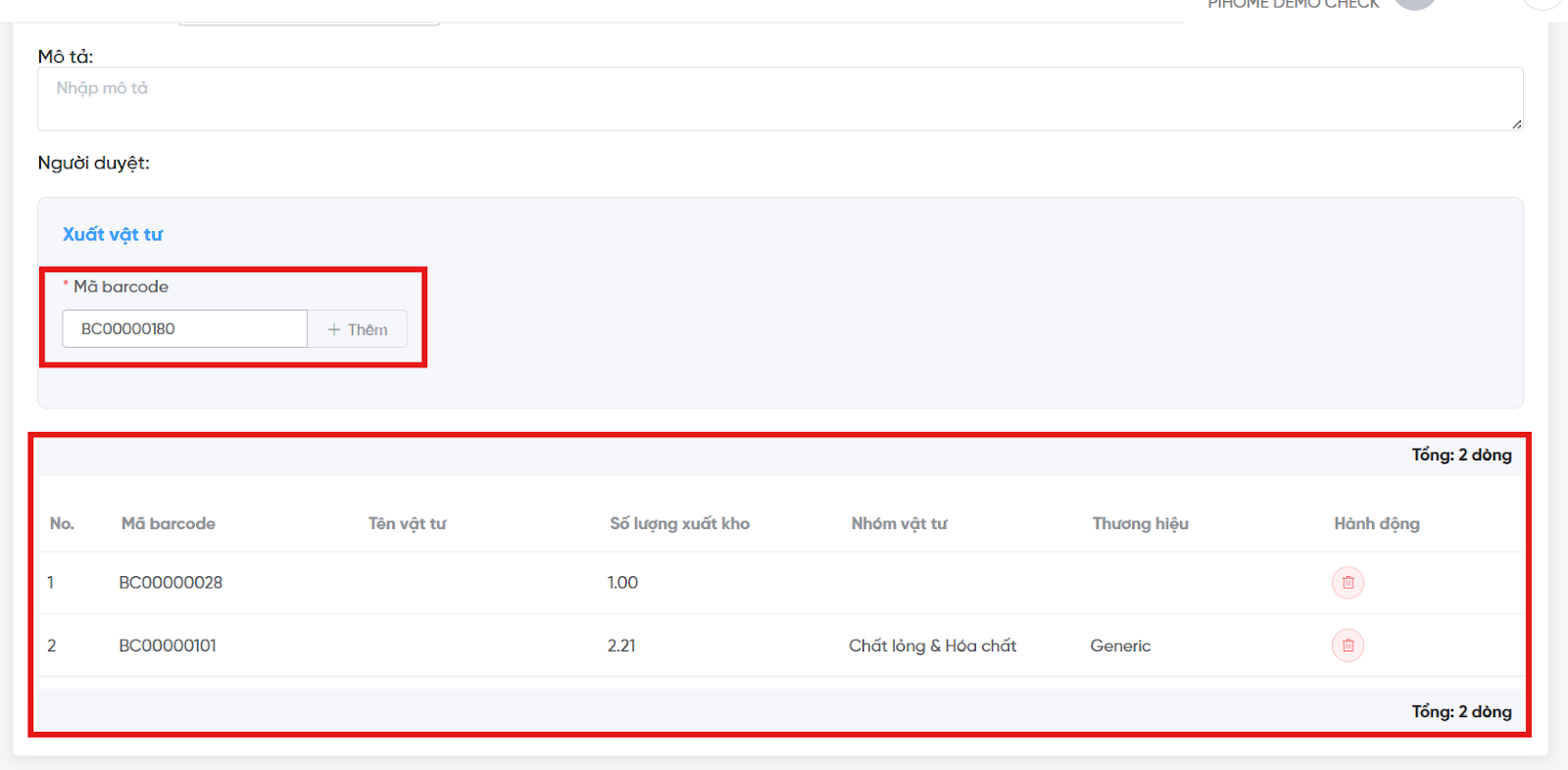The width and height of the screenshot is (1568, 770).
Task: Delete the BC00000028 row with trash icon
Action: coord(1347,583)
